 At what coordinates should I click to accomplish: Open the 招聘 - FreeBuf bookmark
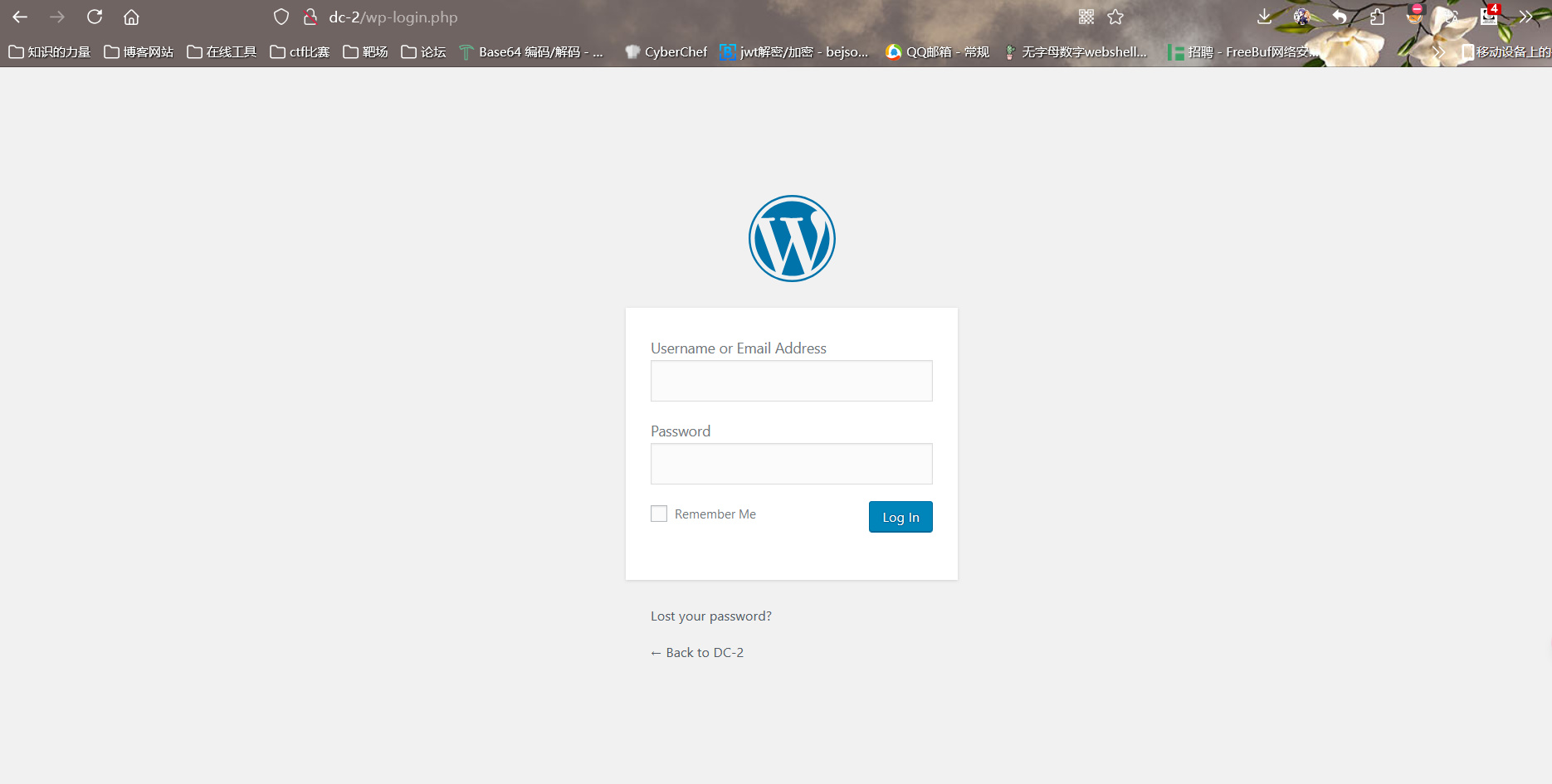point(1242,52)
